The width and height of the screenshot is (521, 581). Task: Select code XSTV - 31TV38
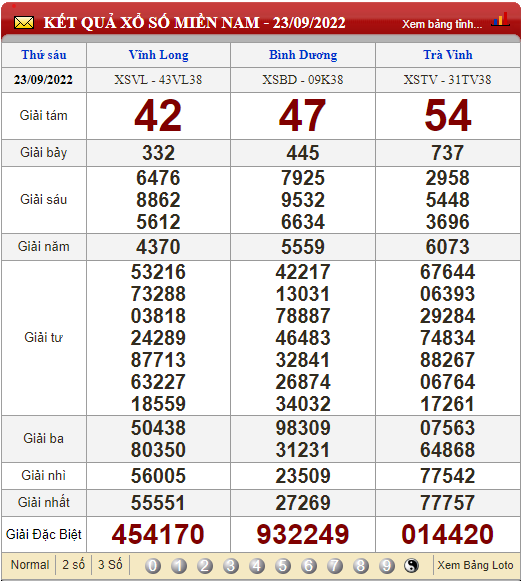click(x=447, y=80)
